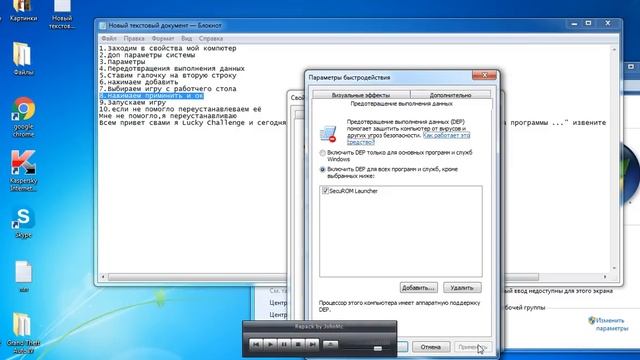Click the DEP shield icon in the dialog
This screenshot has width=640, height=360.
pos(329,134)
